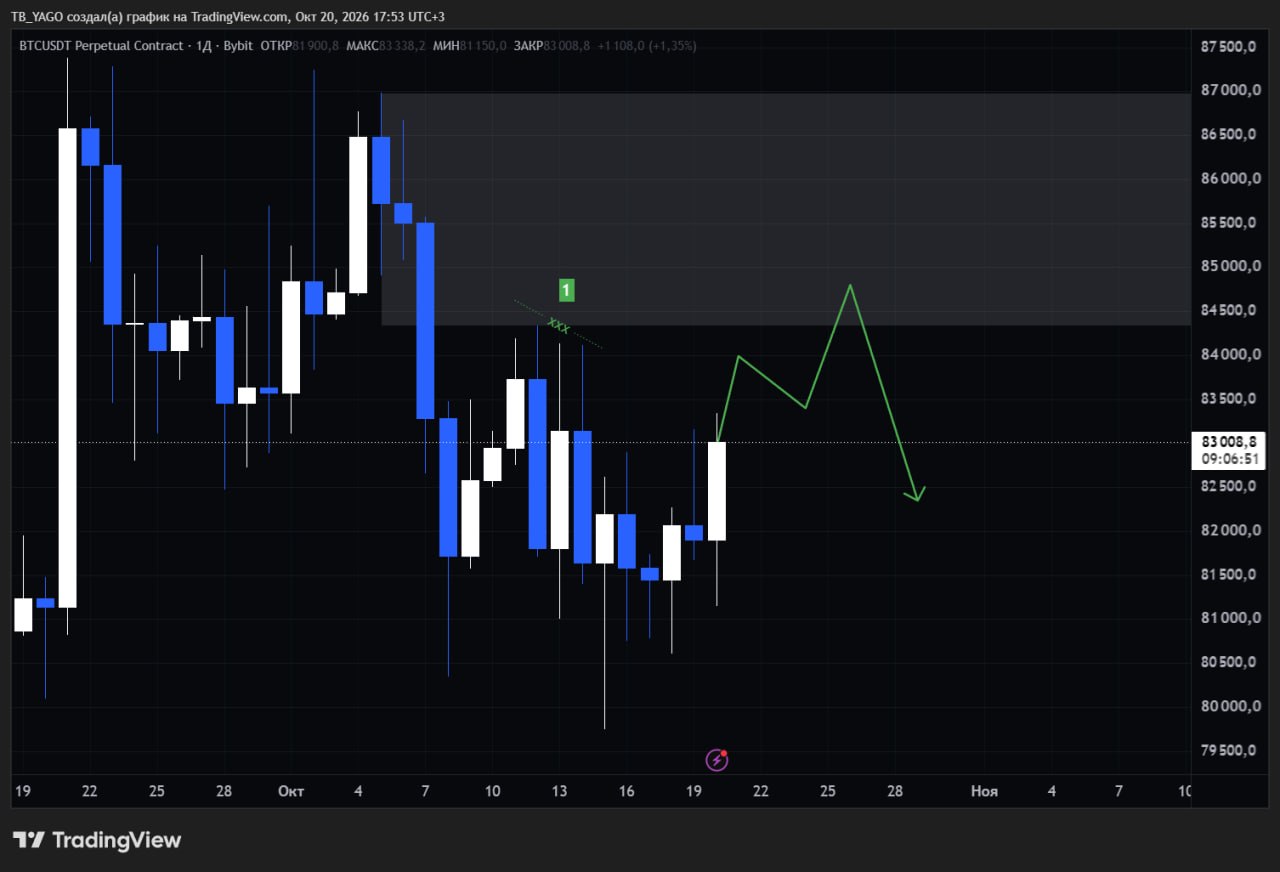
Task: Click the 86 500,0 price axis label
Action: 1228,135
